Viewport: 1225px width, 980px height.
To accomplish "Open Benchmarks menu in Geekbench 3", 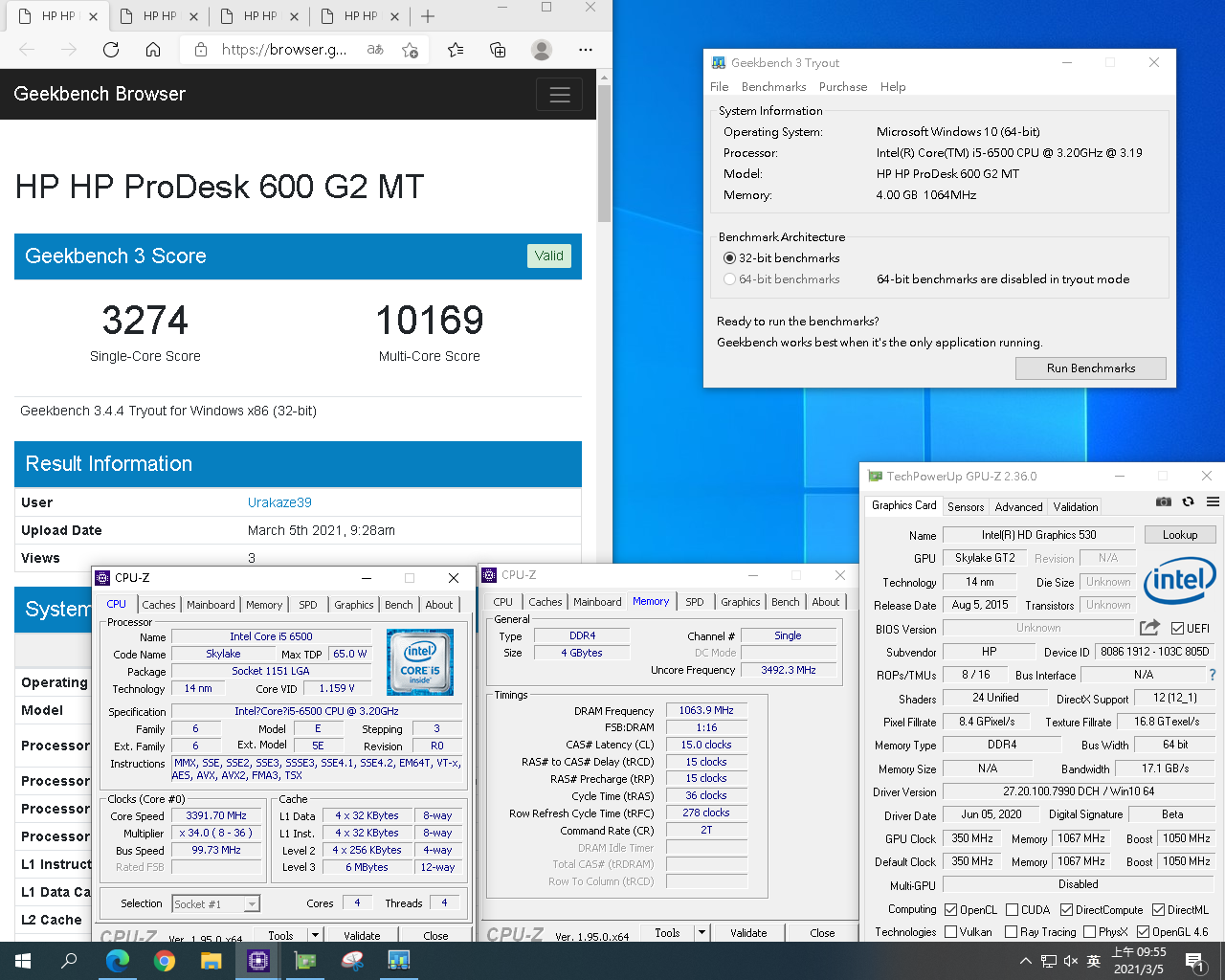I will [773, 87].
